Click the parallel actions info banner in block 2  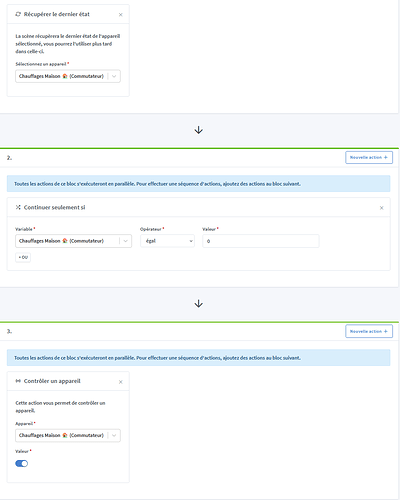tap(198, 184)
